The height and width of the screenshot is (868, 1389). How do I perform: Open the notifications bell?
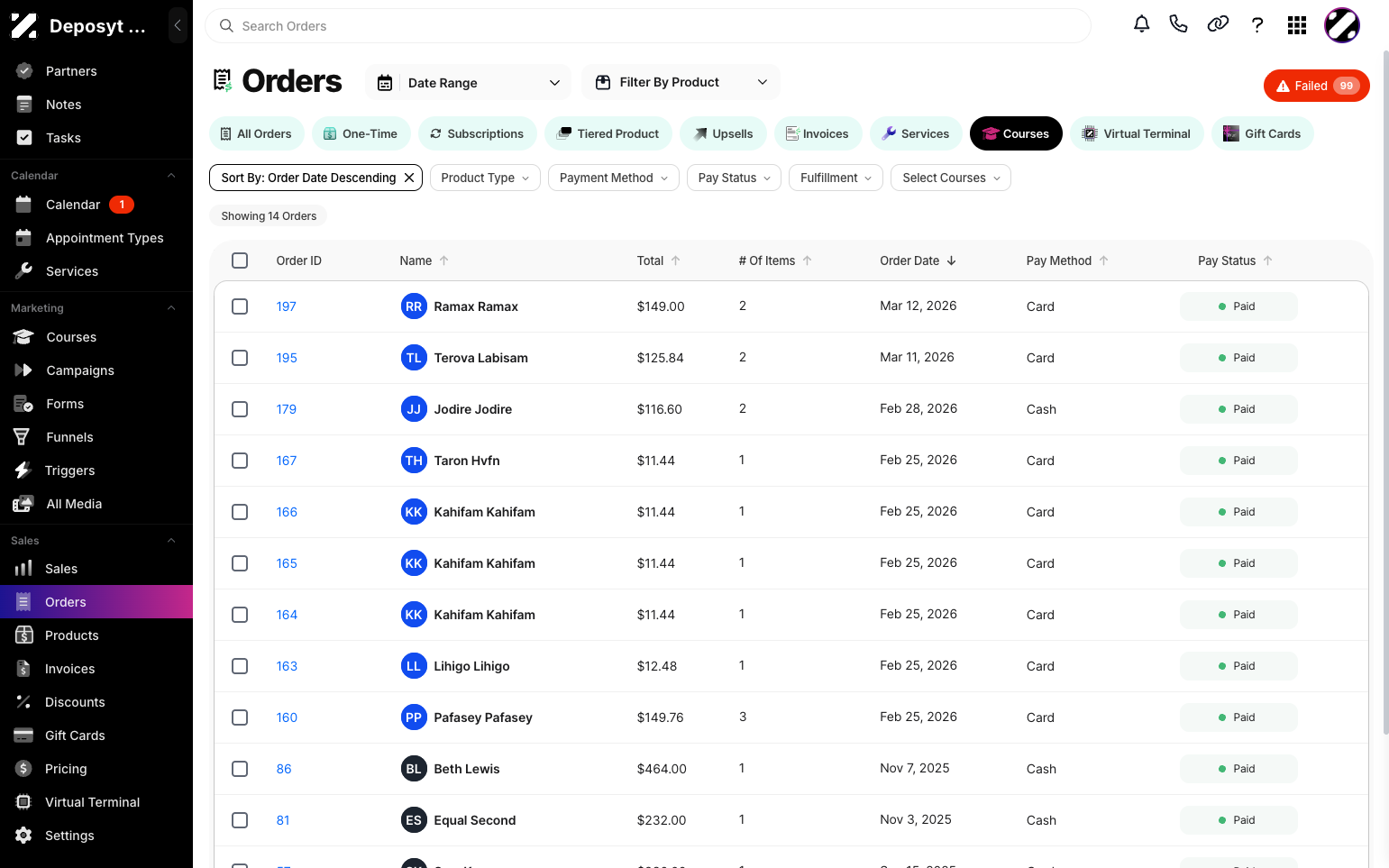click(1141, 24)
